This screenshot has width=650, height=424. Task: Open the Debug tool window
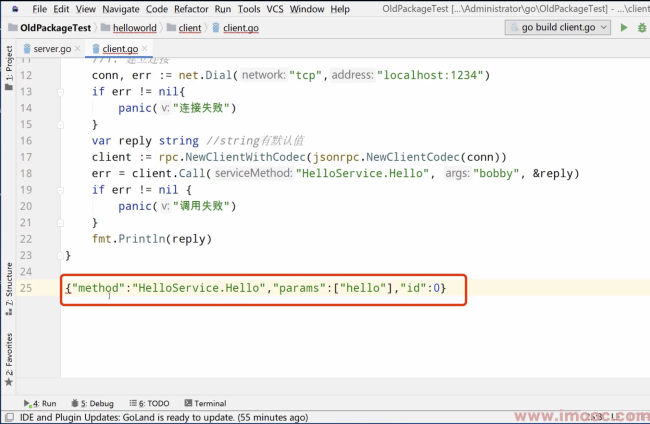(x=92, y=403)
